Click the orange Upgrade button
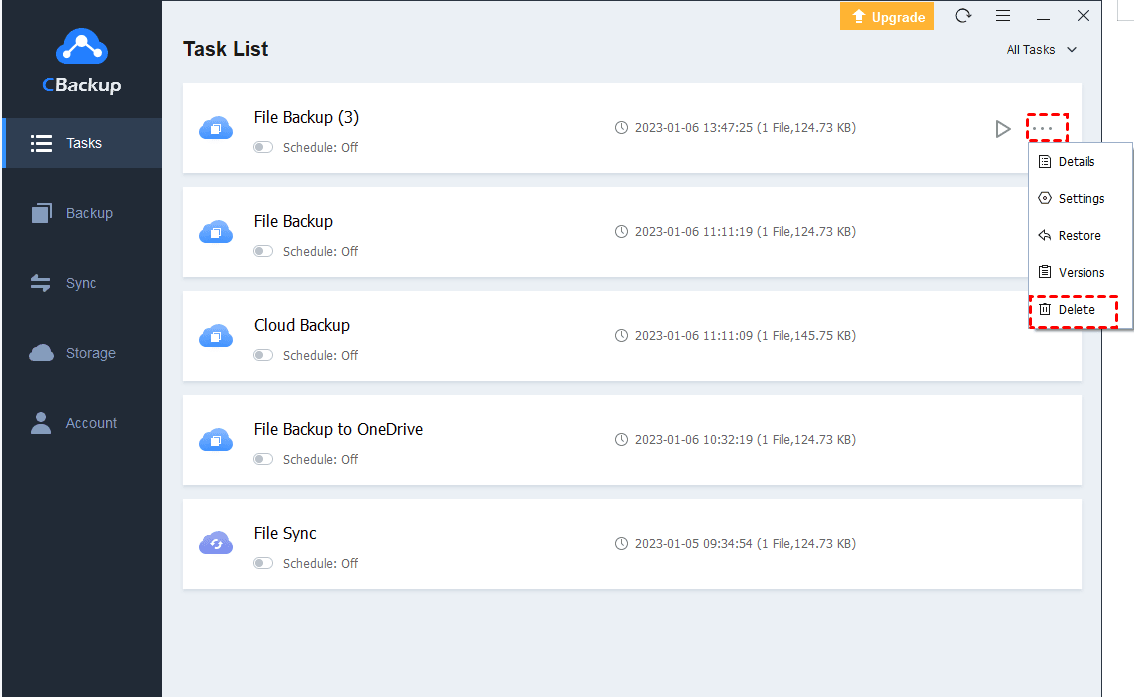1134x697 pixels. pos(887,17)
